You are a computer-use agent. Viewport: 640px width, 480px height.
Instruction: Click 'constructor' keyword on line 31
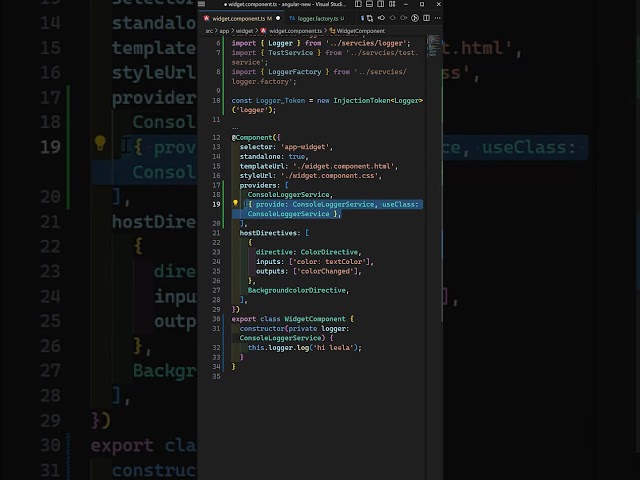tap(262, 329)
